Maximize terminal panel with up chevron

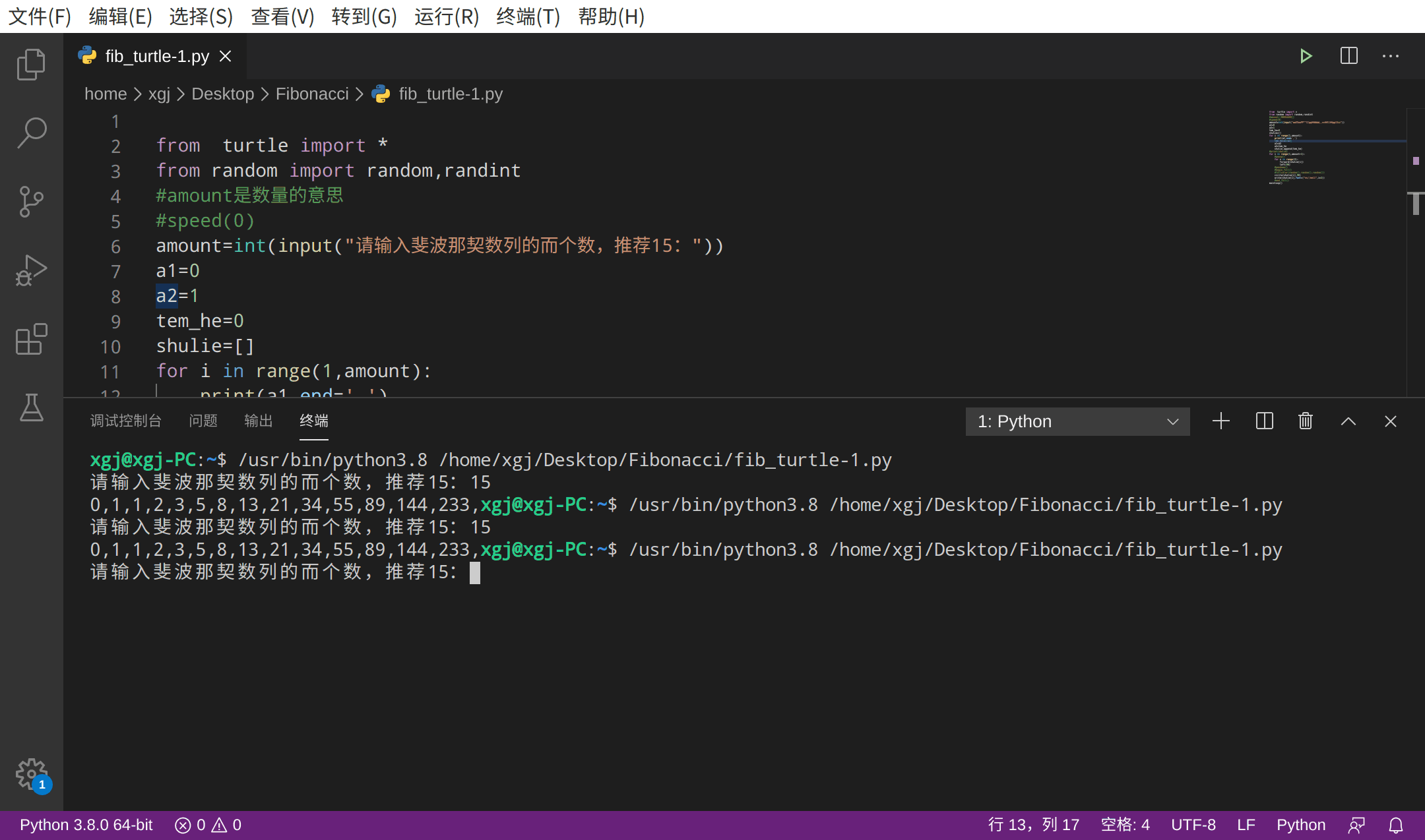[x=1348, y=421]
